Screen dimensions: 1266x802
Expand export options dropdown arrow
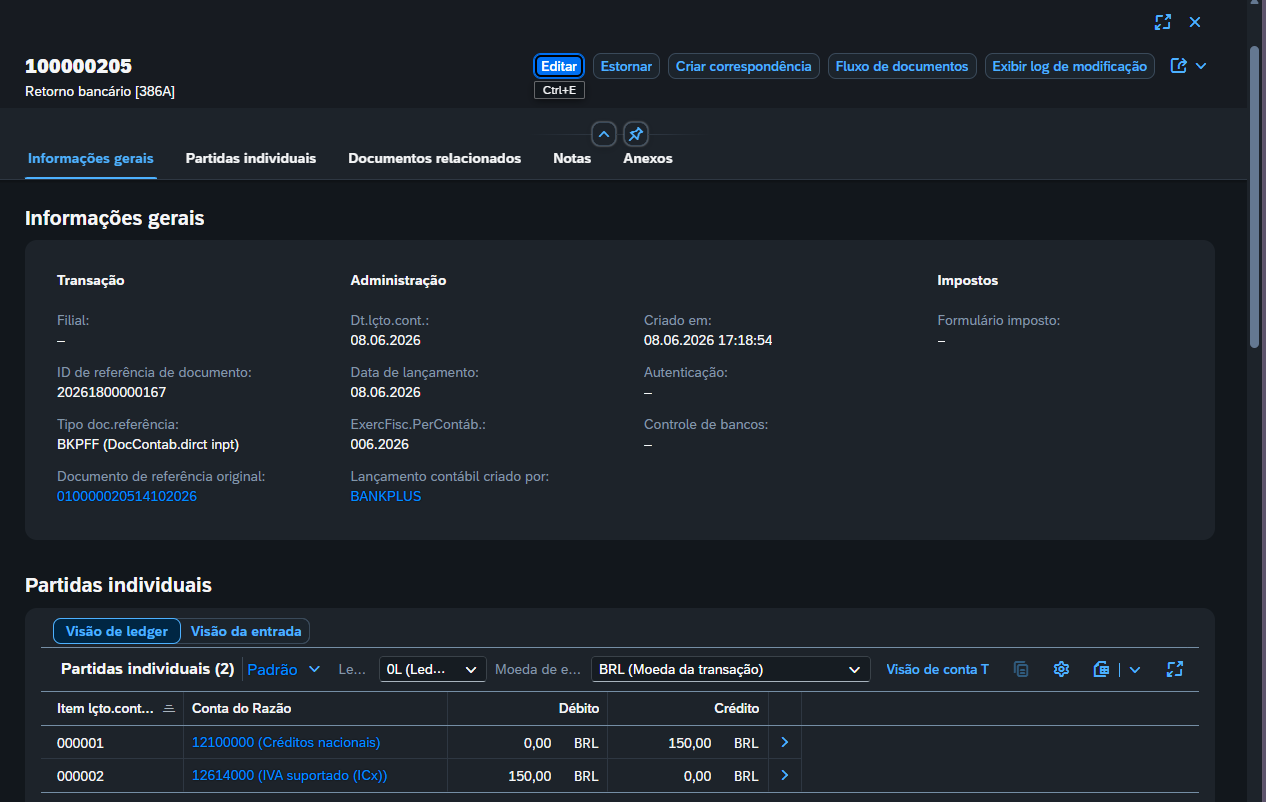coord(1135,669)
